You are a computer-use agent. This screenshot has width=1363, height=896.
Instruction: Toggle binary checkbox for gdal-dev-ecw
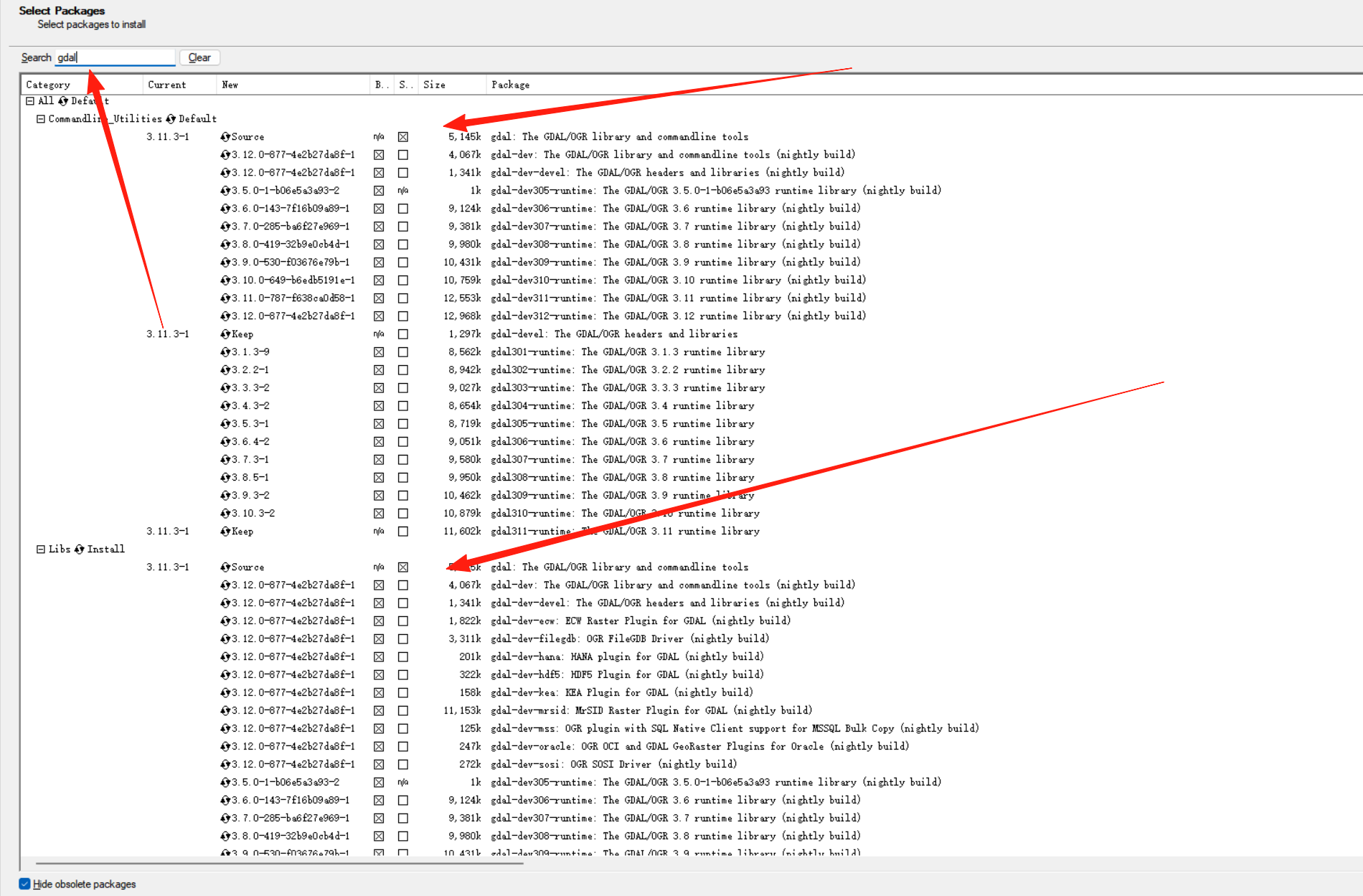click(379, 621)
